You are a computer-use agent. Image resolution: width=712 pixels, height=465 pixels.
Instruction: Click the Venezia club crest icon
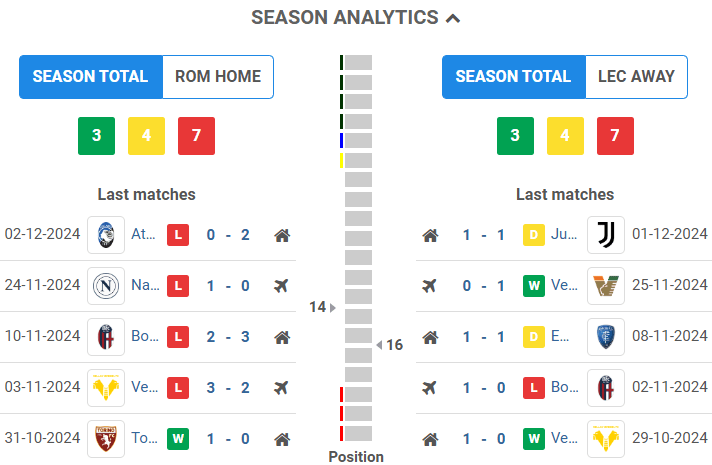605,286
